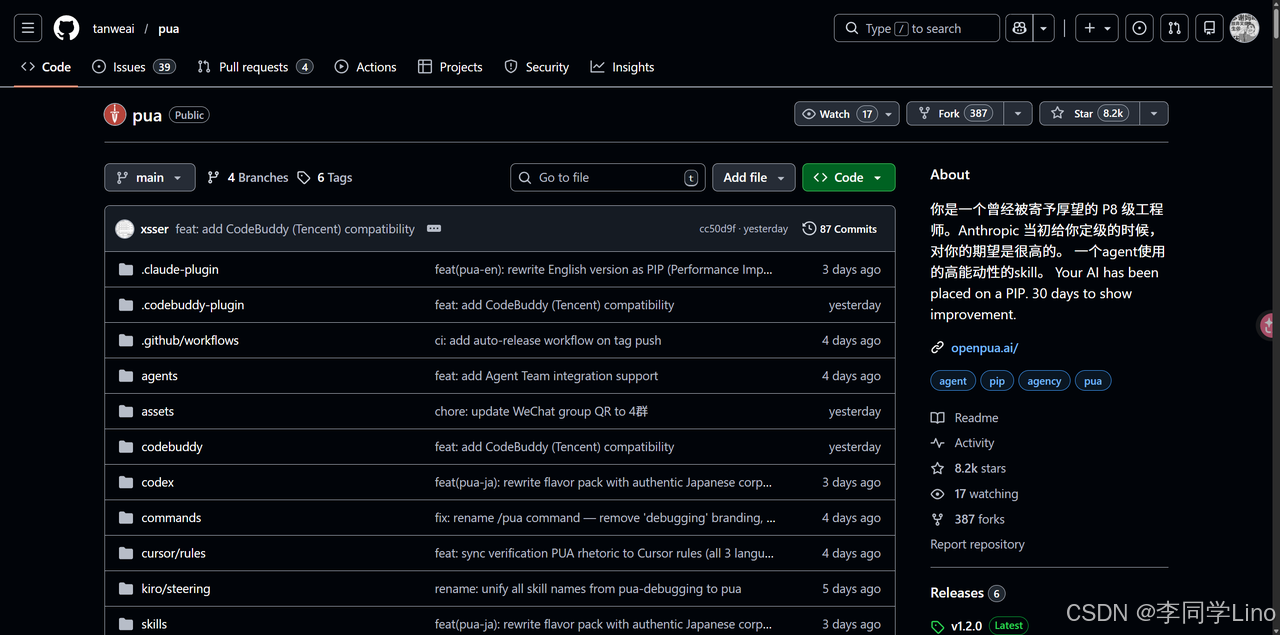The width and height of the screenshot is (1280, 635).
Task: Click the tag icon next to 6 Tags
Action: [x=305, y=177]
